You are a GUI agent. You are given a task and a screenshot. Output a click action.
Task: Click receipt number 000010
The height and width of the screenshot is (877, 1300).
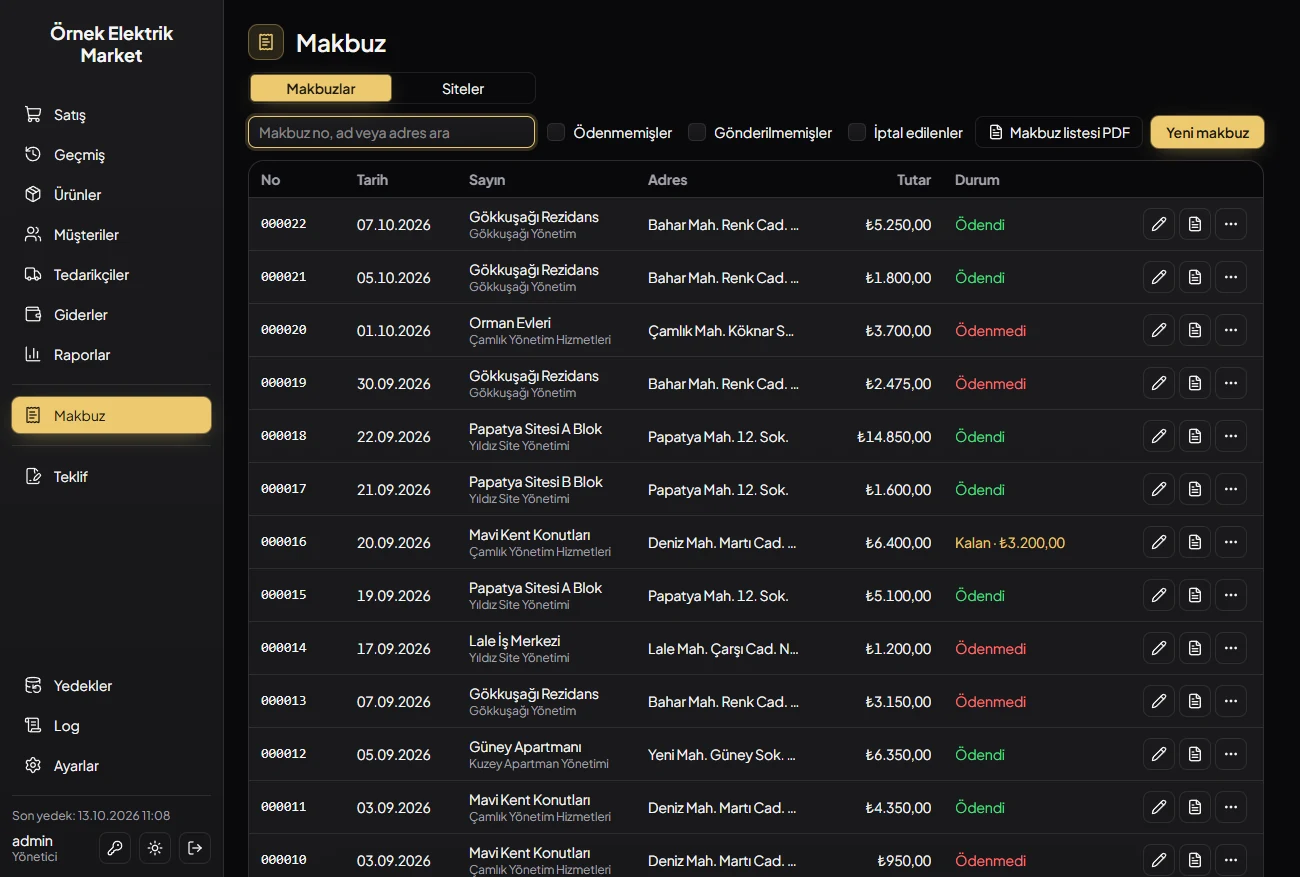click(284, 860)
